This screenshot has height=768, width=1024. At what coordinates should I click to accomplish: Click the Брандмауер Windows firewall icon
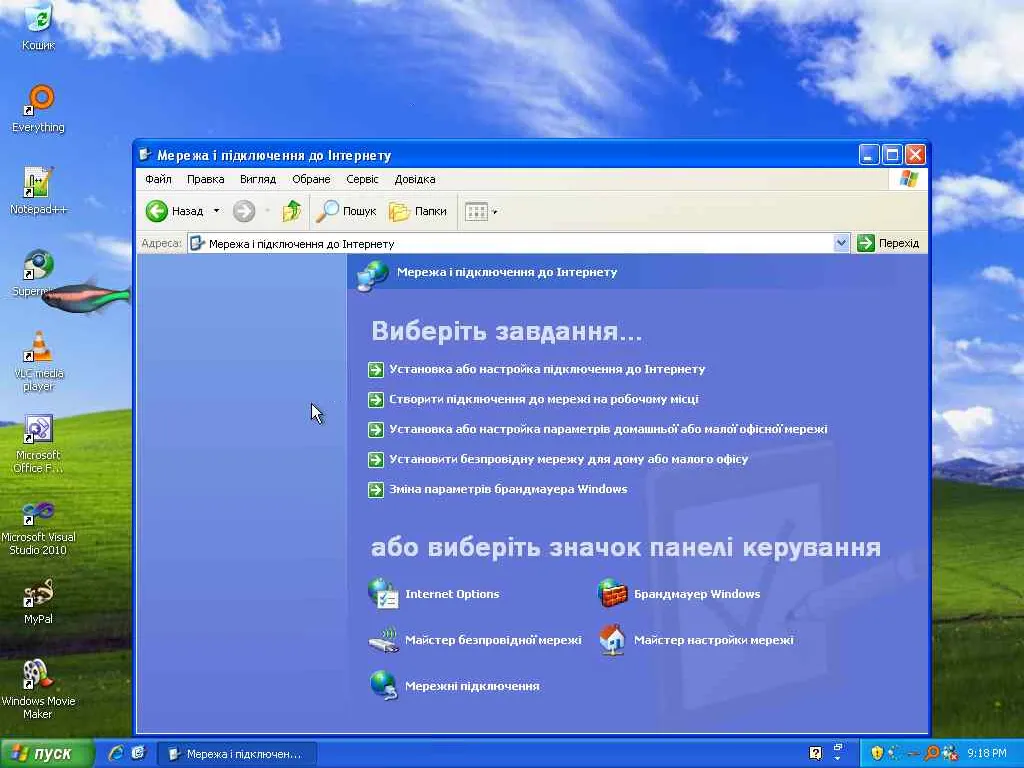612,594
